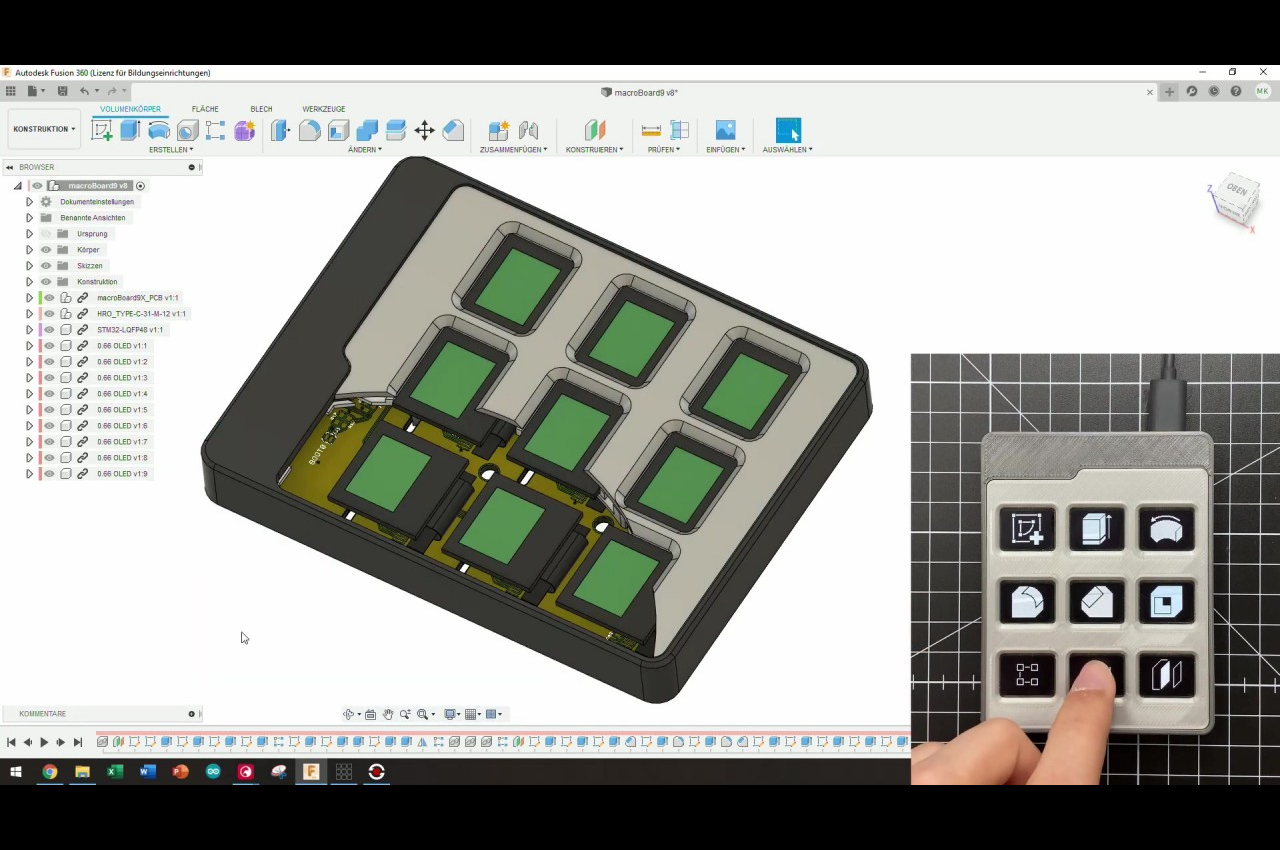Expand the Skizzen folder in browser
Viewport: 1280px width, 850px height.
coord(29,266)
